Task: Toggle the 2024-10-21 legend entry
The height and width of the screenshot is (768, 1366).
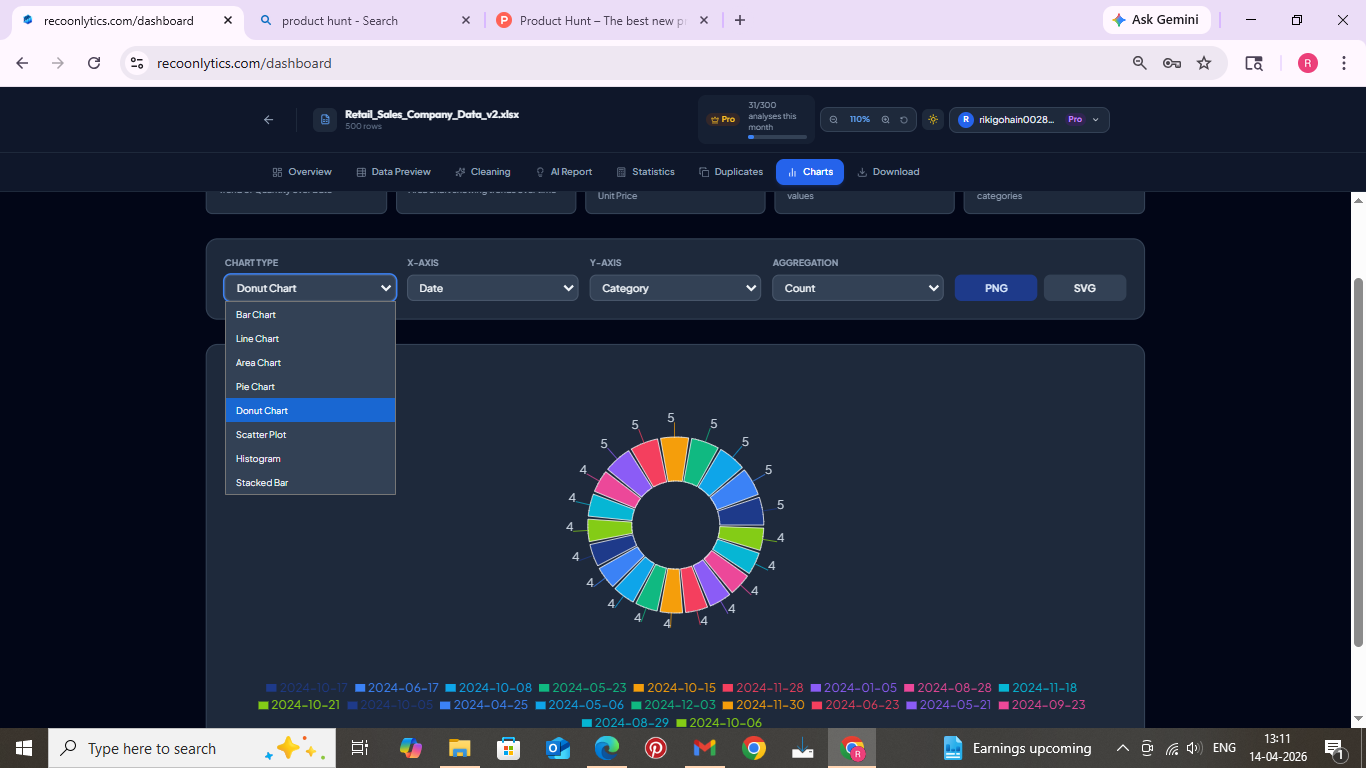Action: (x=299, y=705)
